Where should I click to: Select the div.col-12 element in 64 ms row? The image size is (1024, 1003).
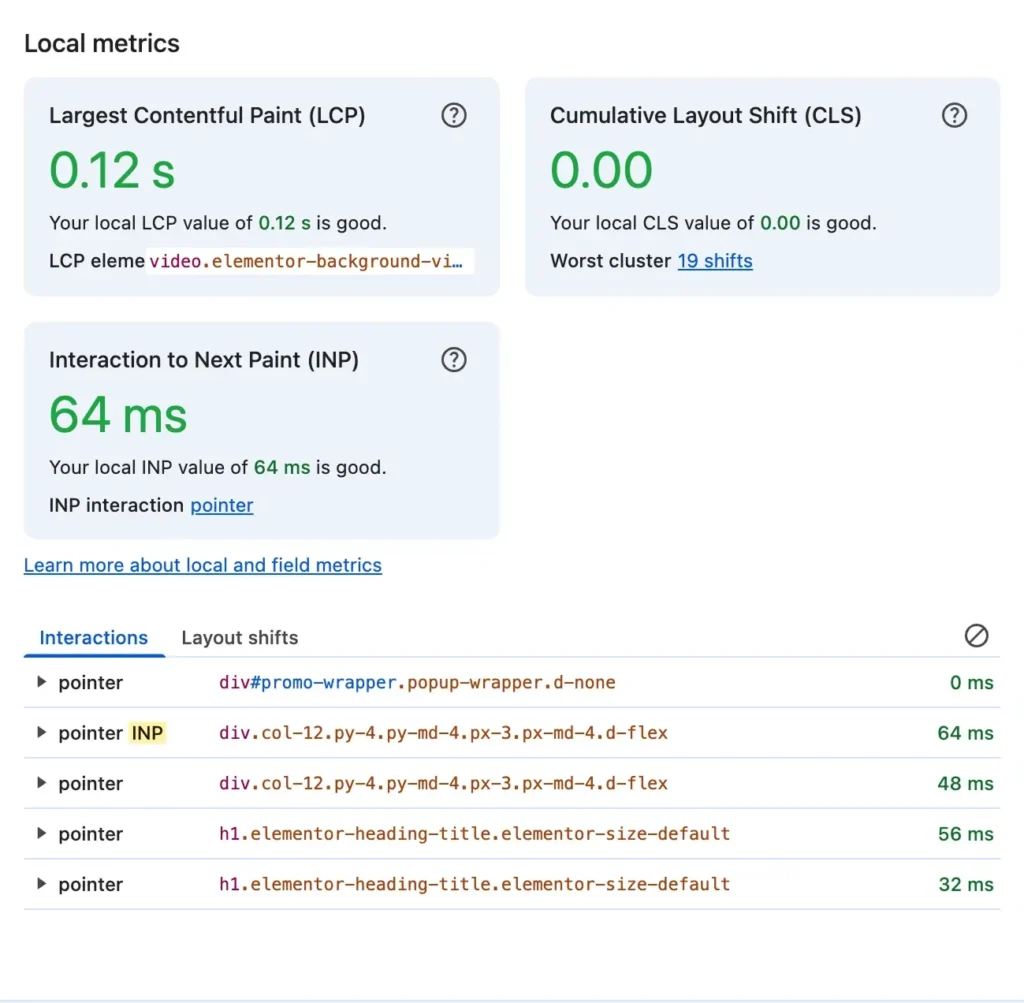click(443, 733)
